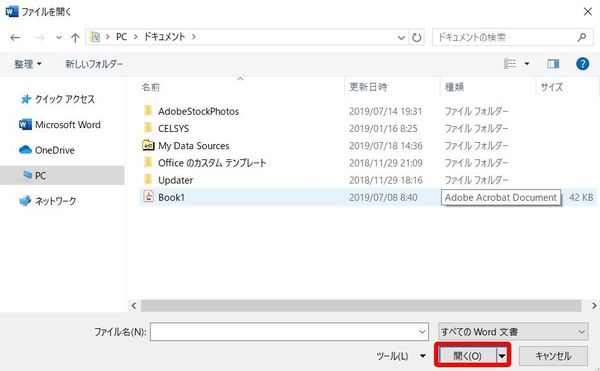Screen dimensions: 600x371
Task: Click the date 2019/07/14 19:31
Action: tap(385, 111)
